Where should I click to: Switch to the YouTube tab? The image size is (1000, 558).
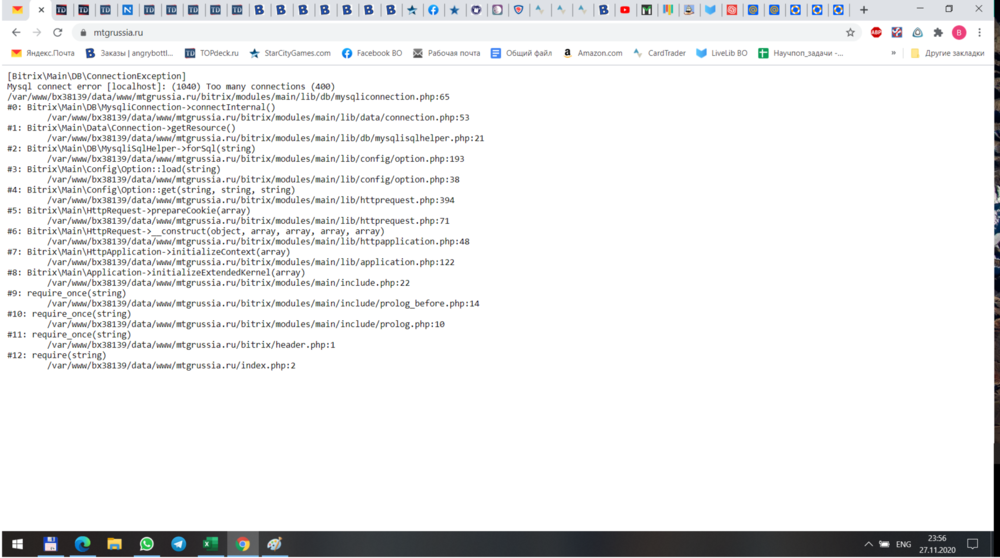pyautogui.click(x=625, y=10)
